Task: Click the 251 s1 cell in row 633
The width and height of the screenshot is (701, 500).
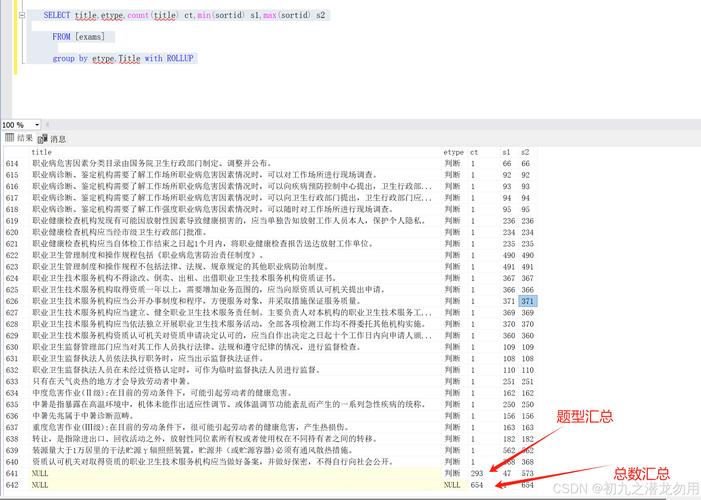Action: click(x=509, y=381)
